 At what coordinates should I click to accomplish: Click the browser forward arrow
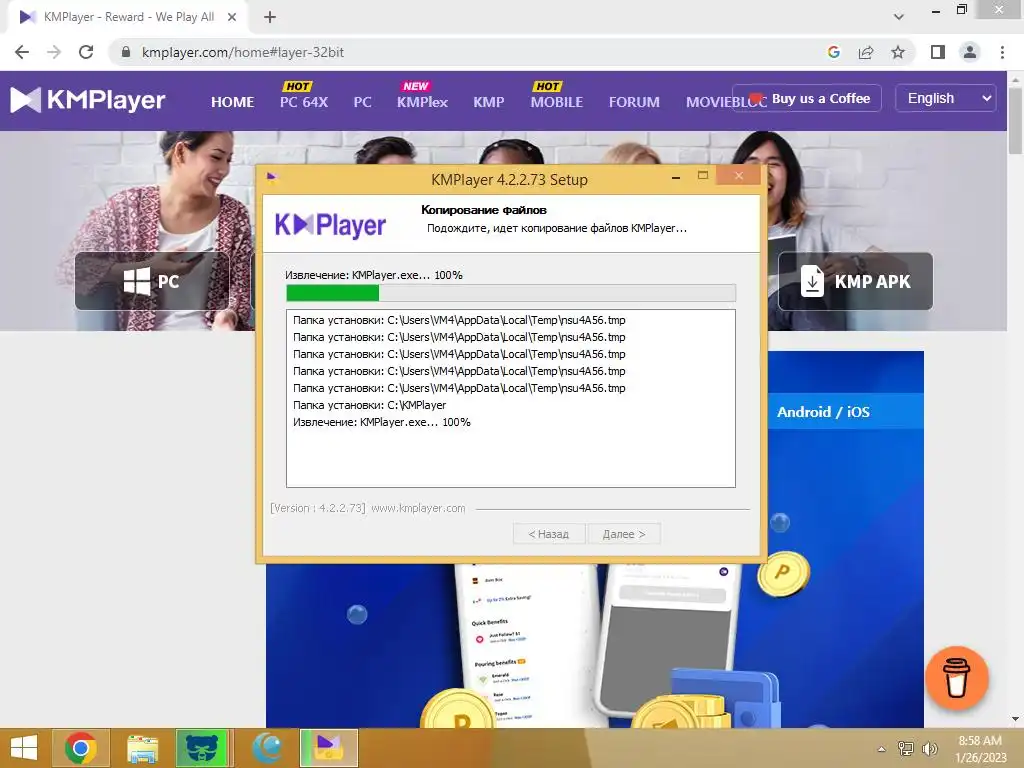54,52
